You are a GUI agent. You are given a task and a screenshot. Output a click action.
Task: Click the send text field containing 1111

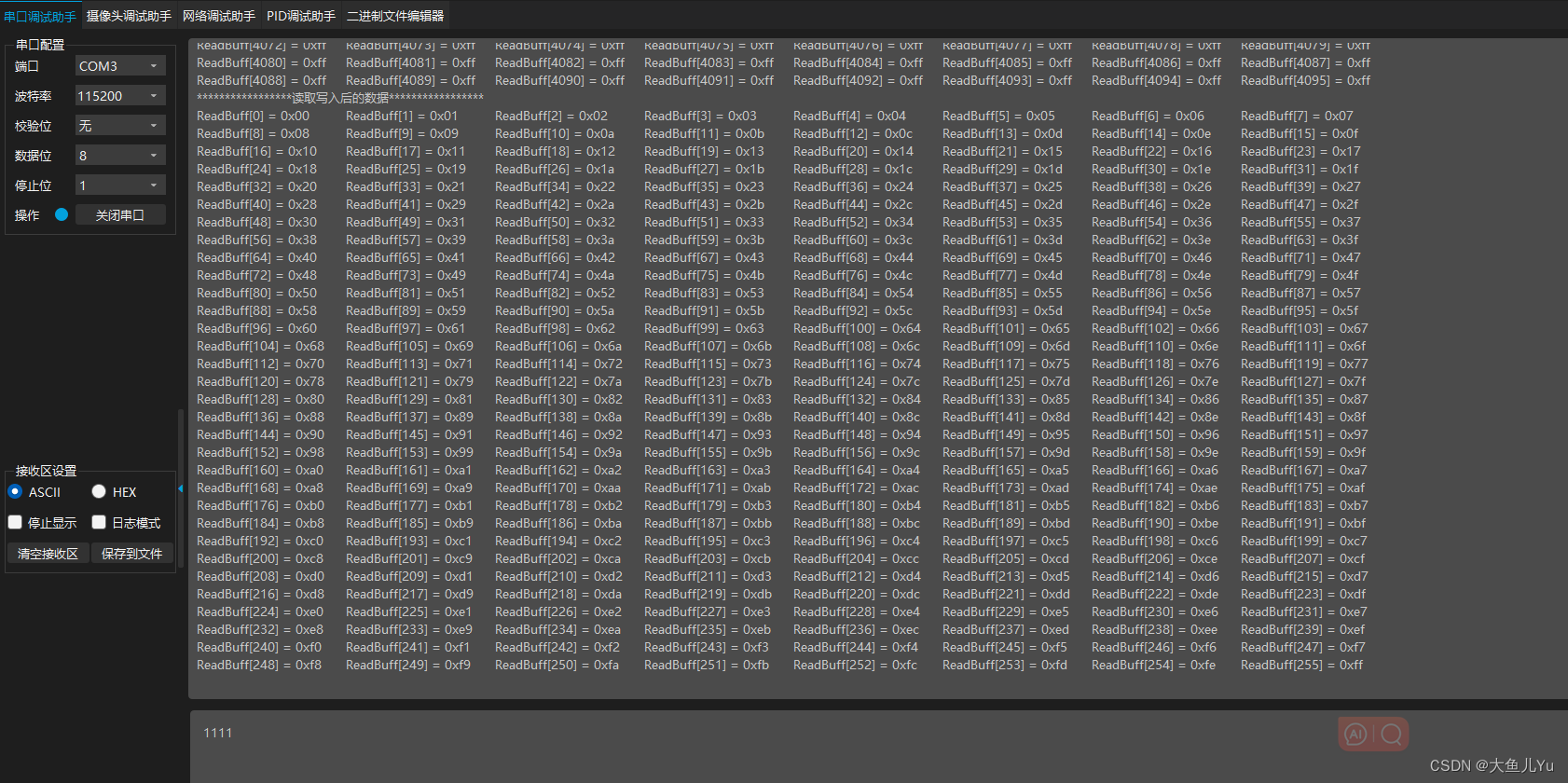878,746
